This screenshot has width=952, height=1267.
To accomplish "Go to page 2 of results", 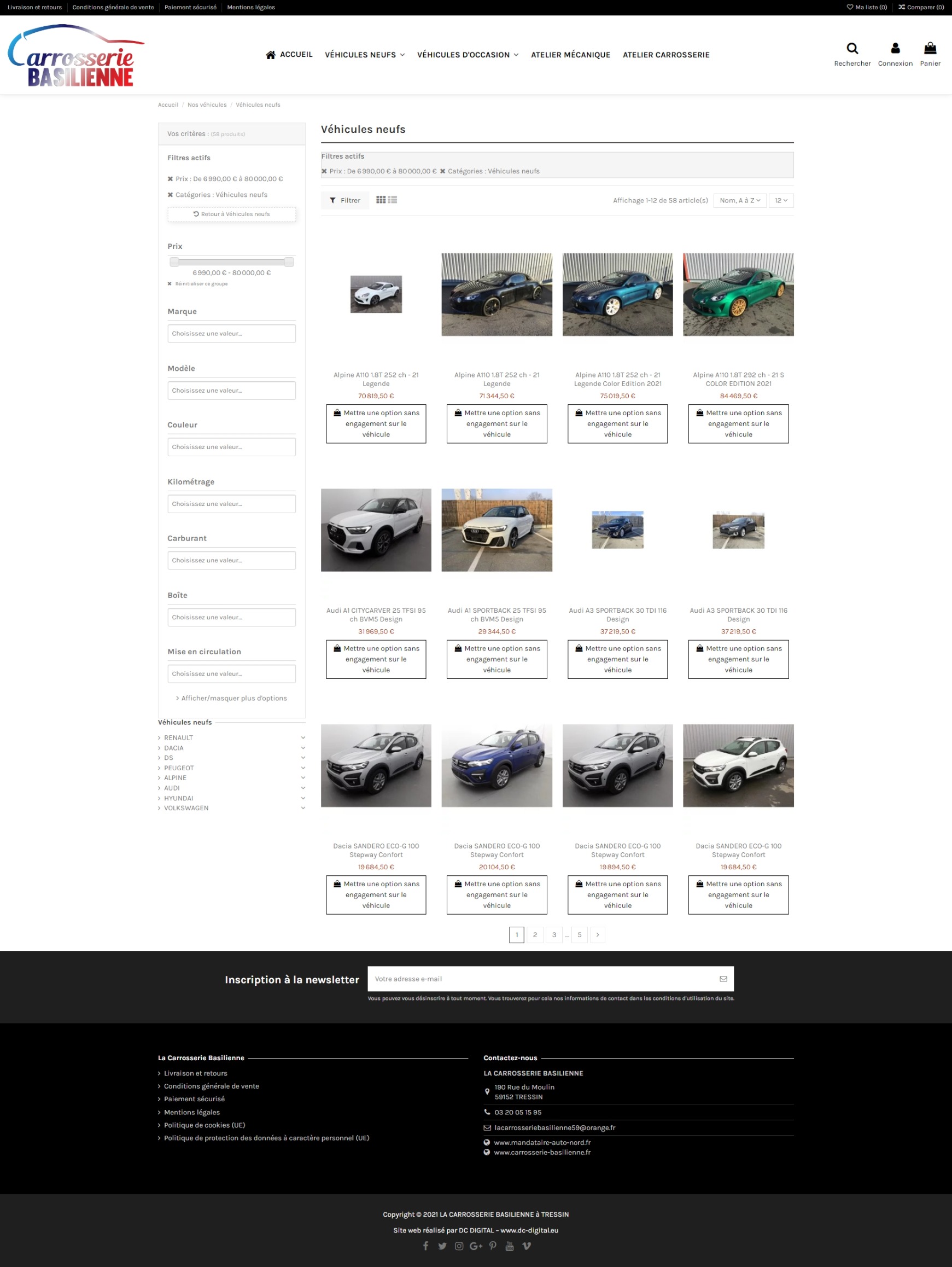I will pyautogui.click(x=535, y=935).
